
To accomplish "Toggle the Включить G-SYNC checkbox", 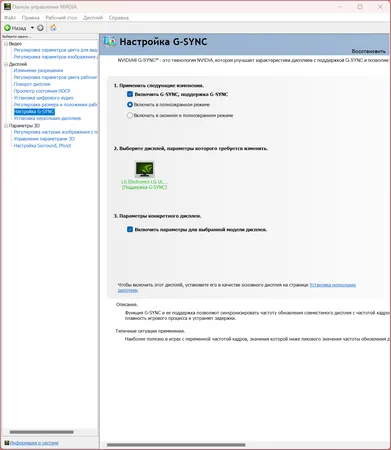I will [x=130, y=94].
